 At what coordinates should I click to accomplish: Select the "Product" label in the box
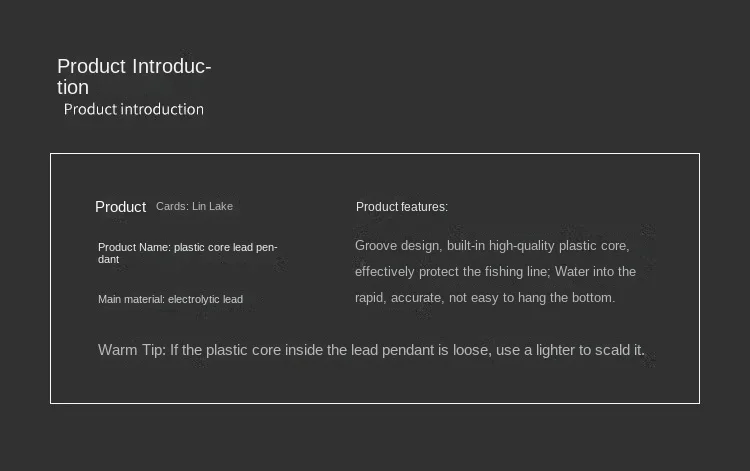120,207
